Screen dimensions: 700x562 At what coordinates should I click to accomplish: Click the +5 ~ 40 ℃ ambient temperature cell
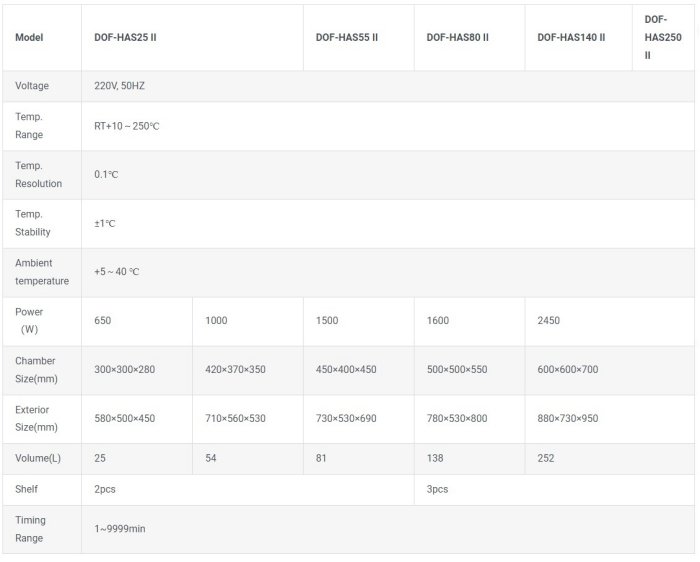116,272
